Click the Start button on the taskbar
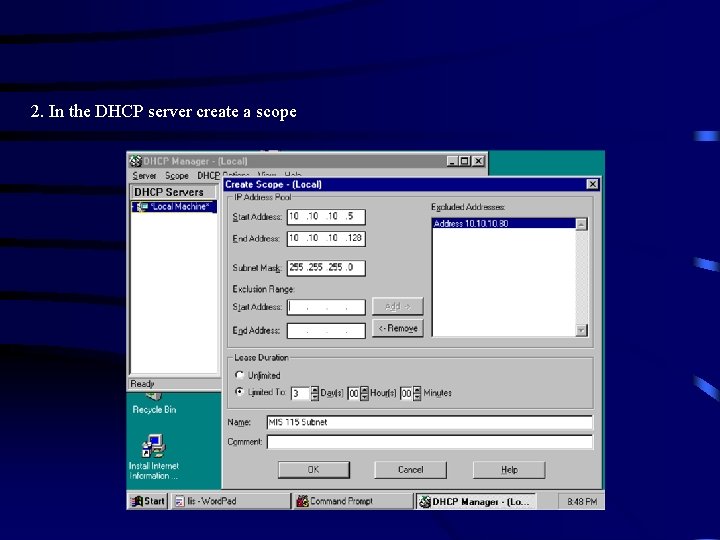Viewport: 720px width, 540px height. point(148,501)
